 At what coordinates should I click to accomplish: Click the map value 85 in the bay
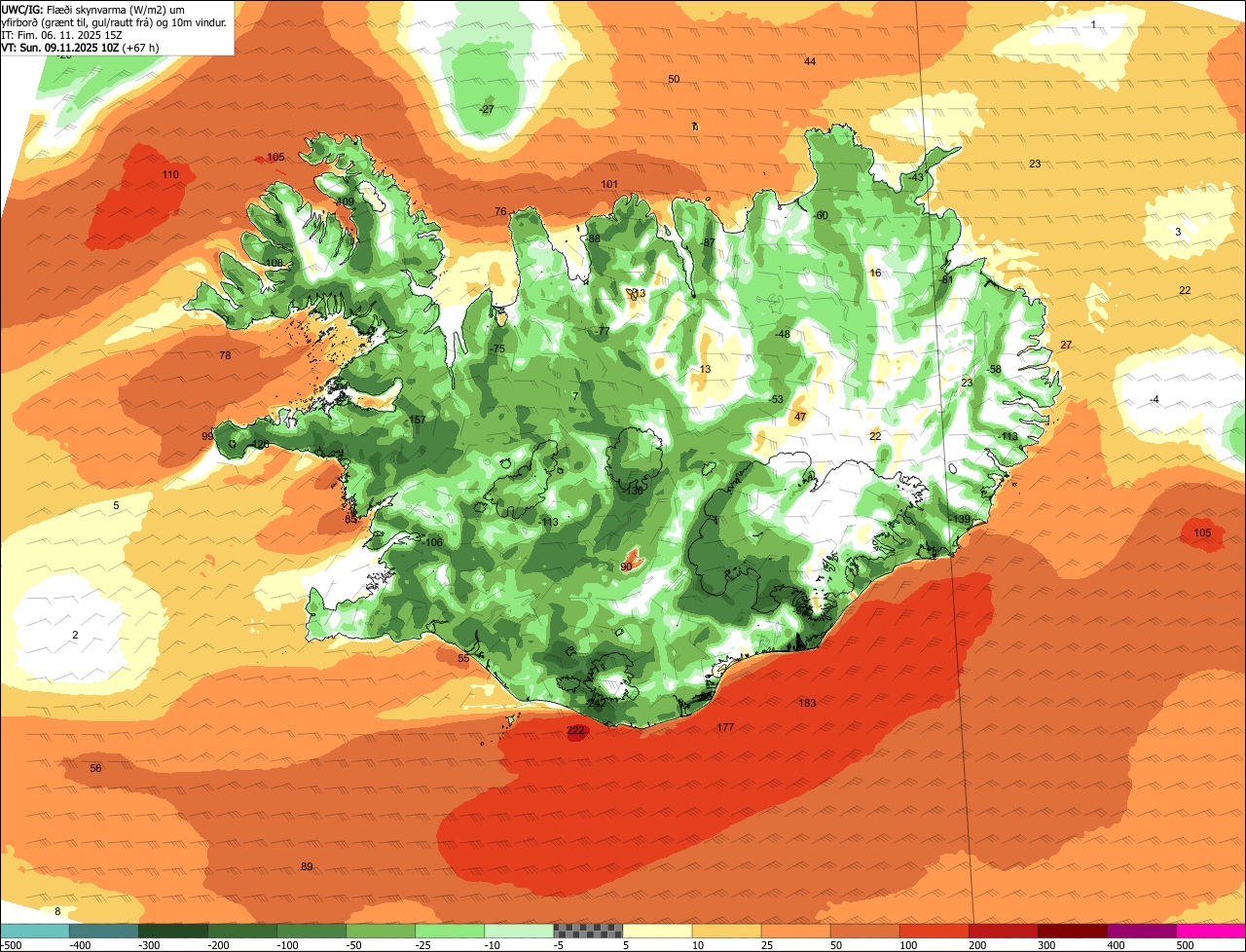pos(351,519)
